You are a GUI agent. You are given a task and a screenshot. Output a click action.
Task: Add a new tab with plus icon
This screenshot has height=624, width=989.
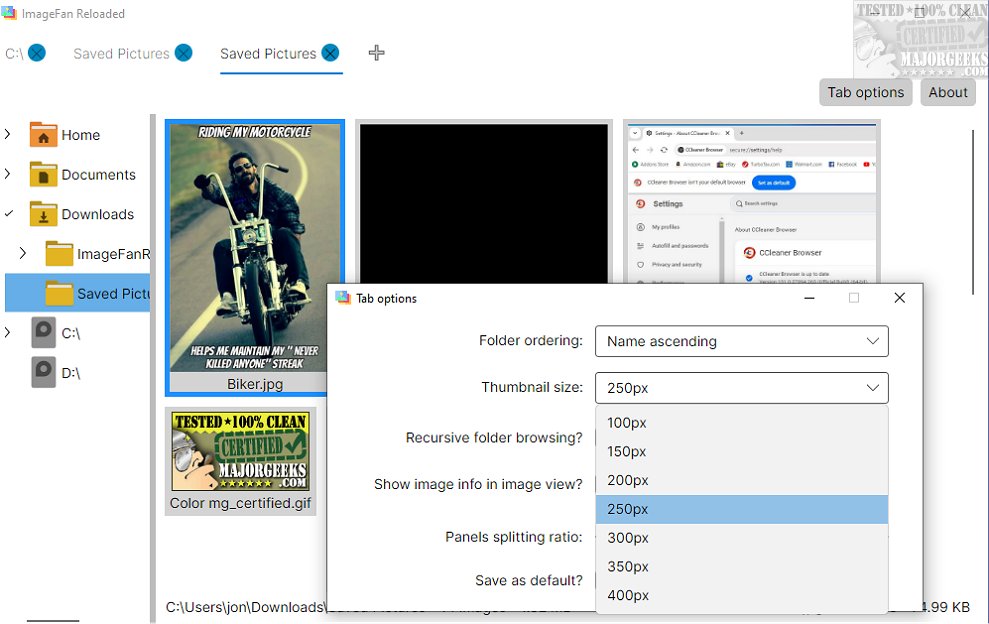point(377,53)
